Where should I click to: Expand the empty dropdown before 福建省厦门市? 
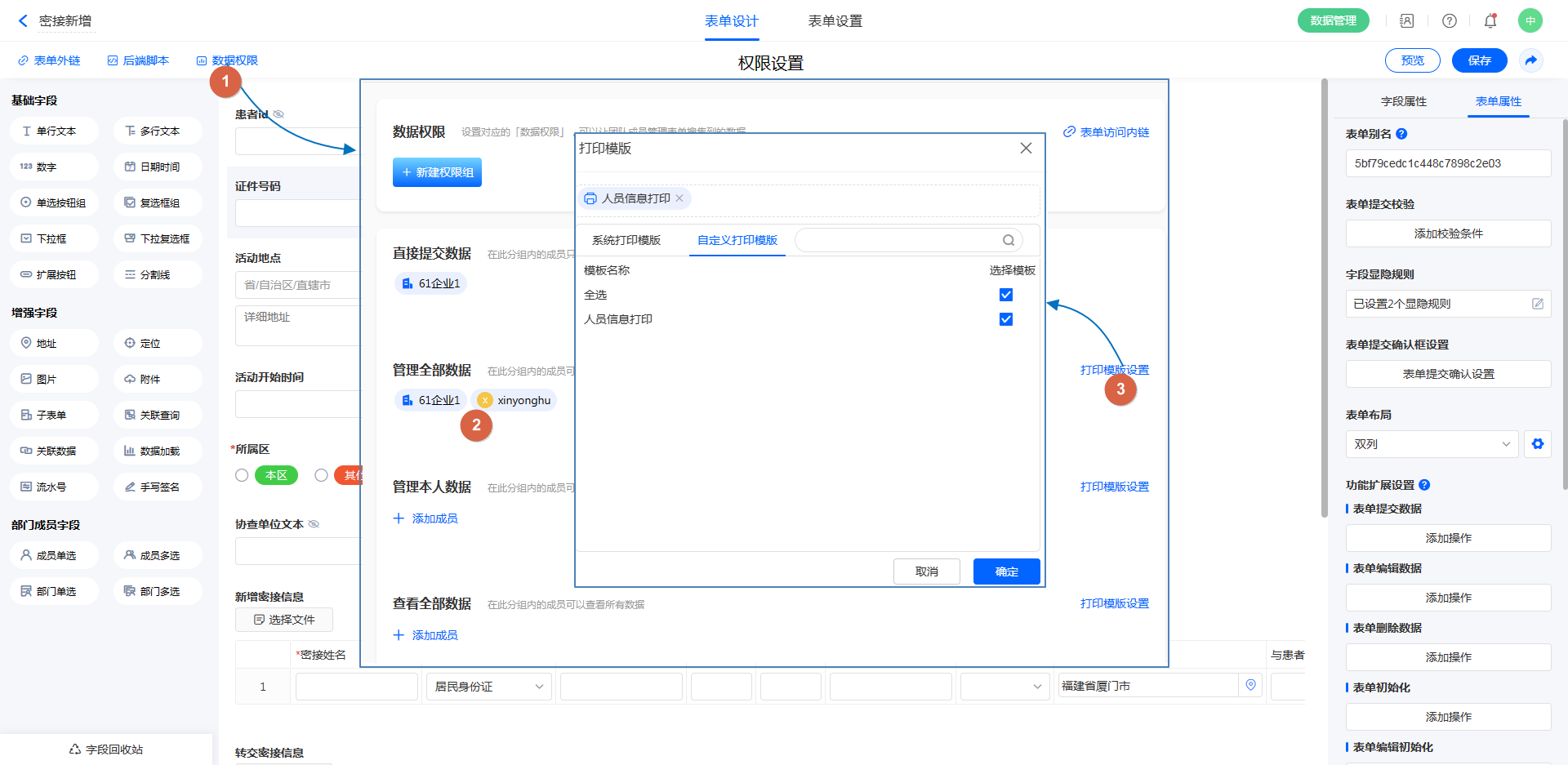pos(1004,687)
